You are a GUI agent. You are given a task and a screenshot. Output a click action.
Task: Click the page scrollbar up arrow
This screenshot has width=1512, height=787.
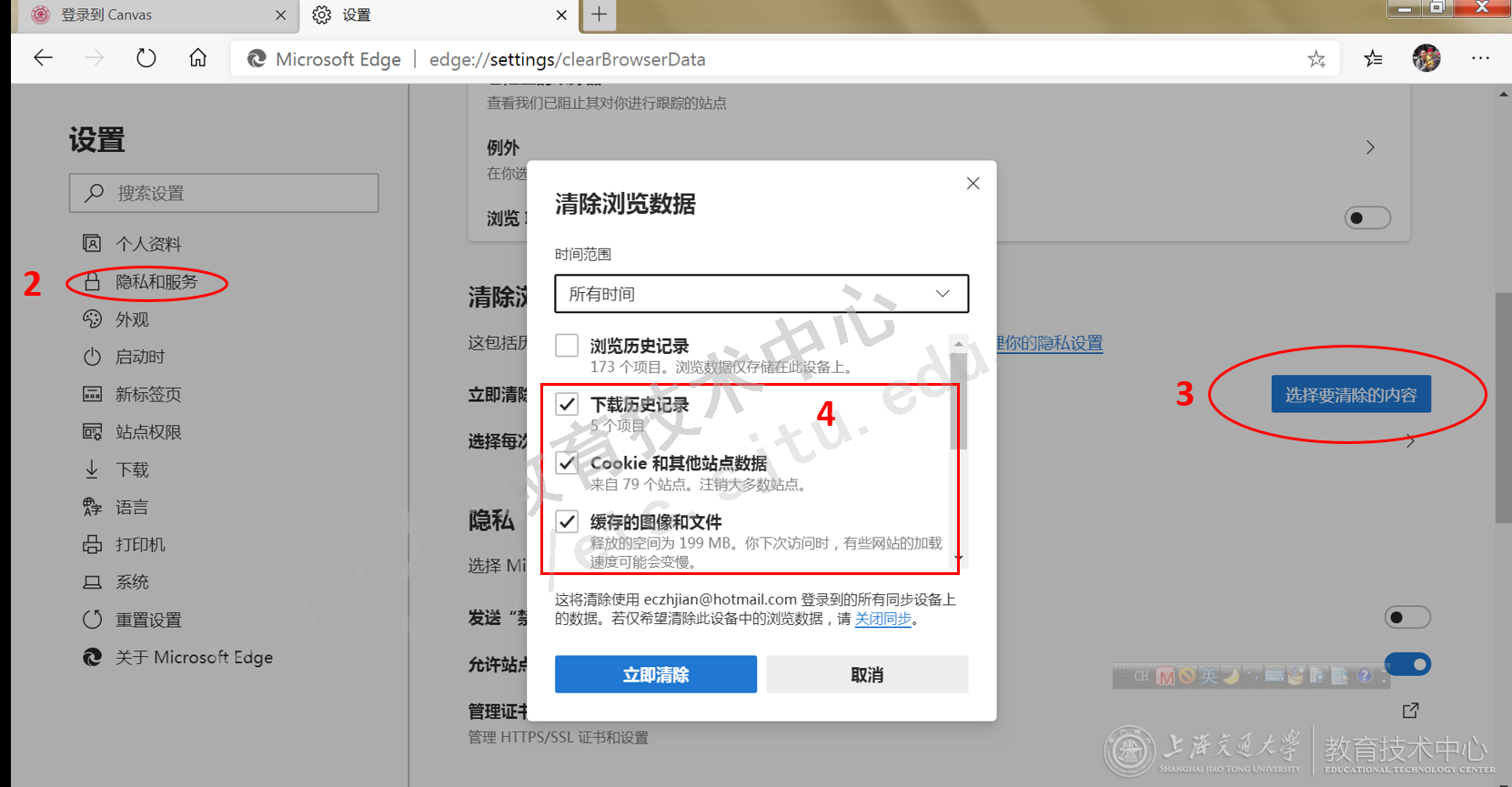(1504, 94)
